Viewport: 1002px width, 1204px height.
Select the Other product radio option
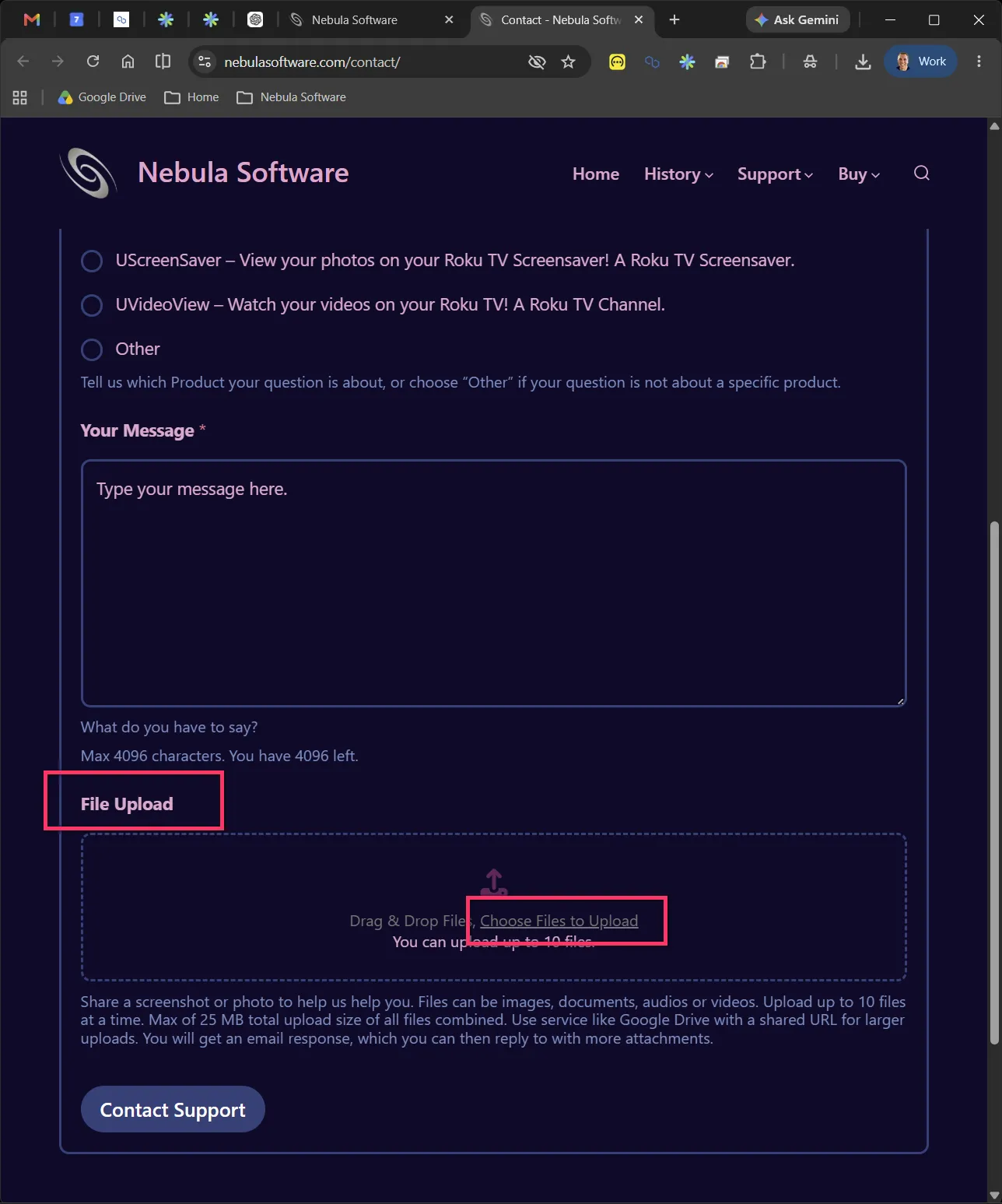tap(92, 349)
